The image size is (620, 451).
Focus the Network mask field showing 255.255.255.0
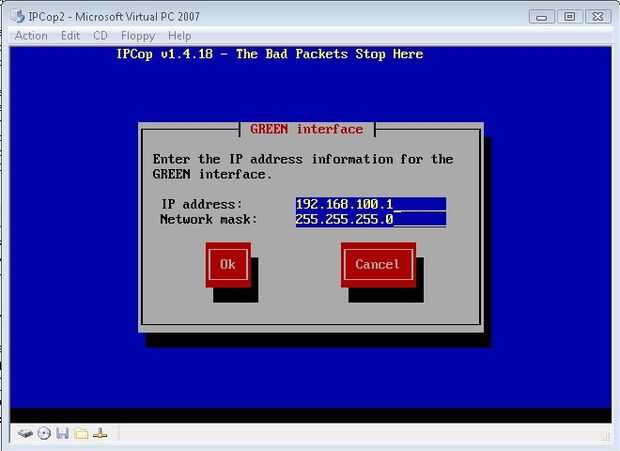click(371, 219)
